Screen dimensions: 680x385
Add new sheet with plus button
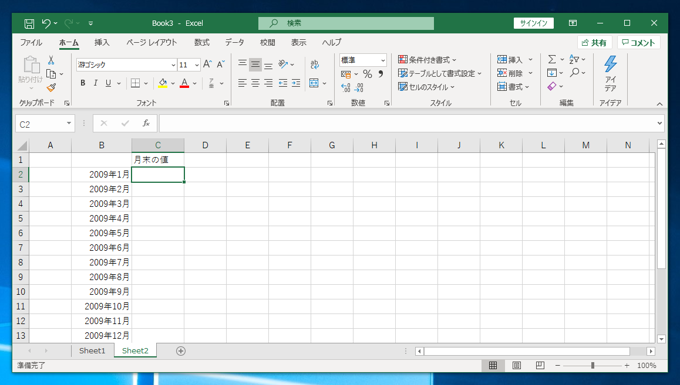click(x=181, y=351)
